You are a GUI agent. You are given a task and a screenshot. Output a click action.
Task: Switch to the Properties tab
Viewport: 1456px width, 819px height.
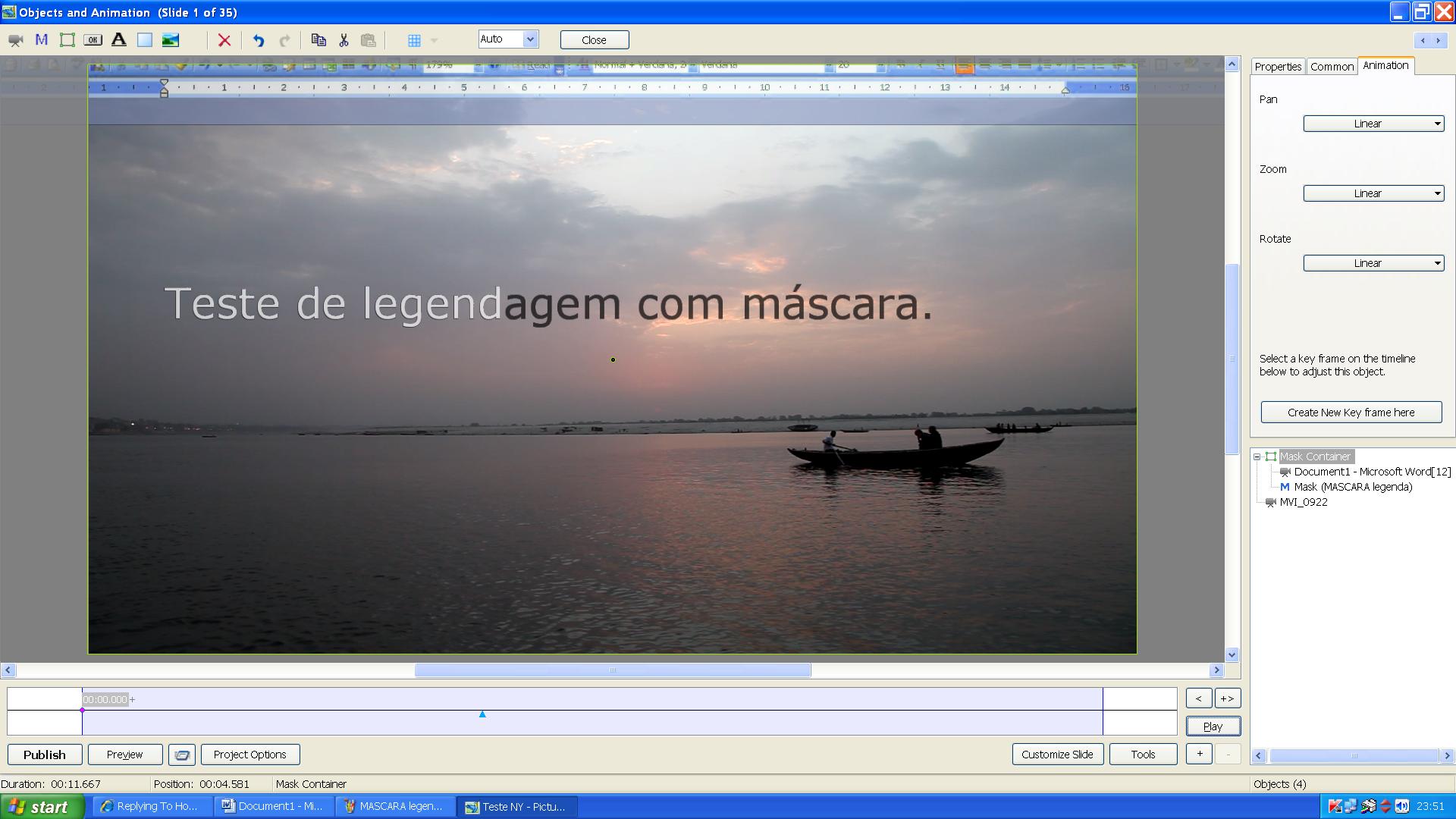pyautogui.click(x=1278, y=67)
